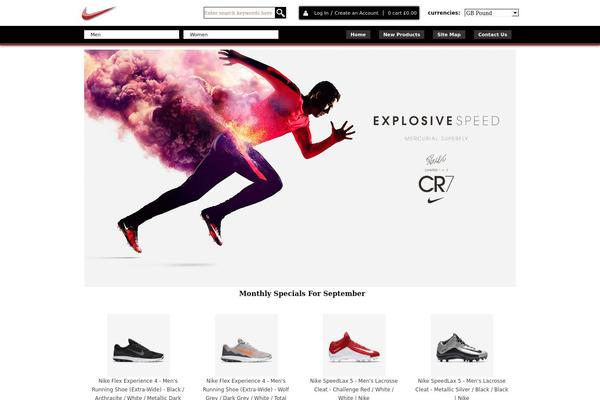The width and height of the screenshot is (600, 400).
Task: Click the black Nike swoosh under CR7
Action: 435,200
